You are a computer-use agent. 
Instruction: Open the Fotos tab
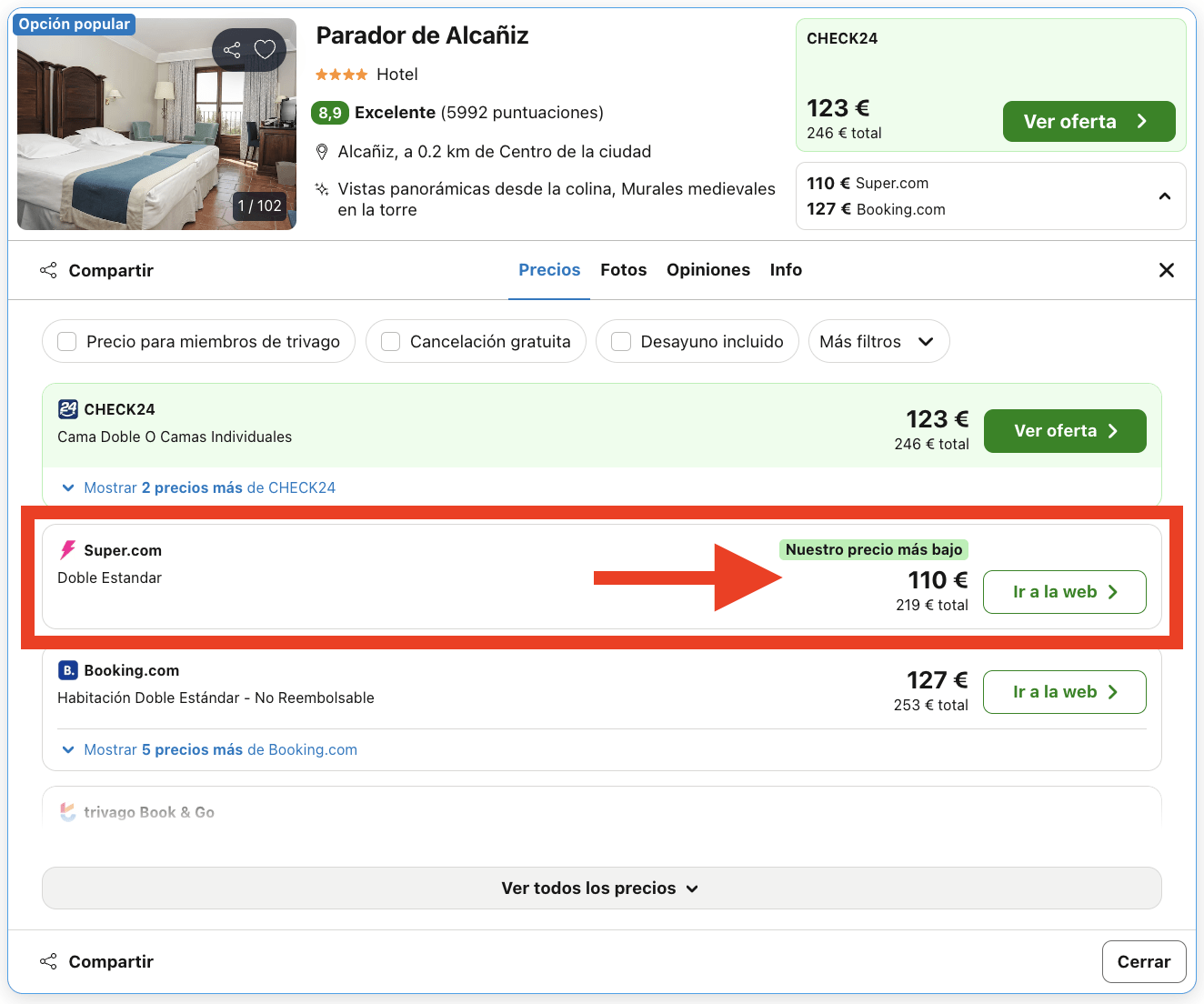[x=624, y=270]
